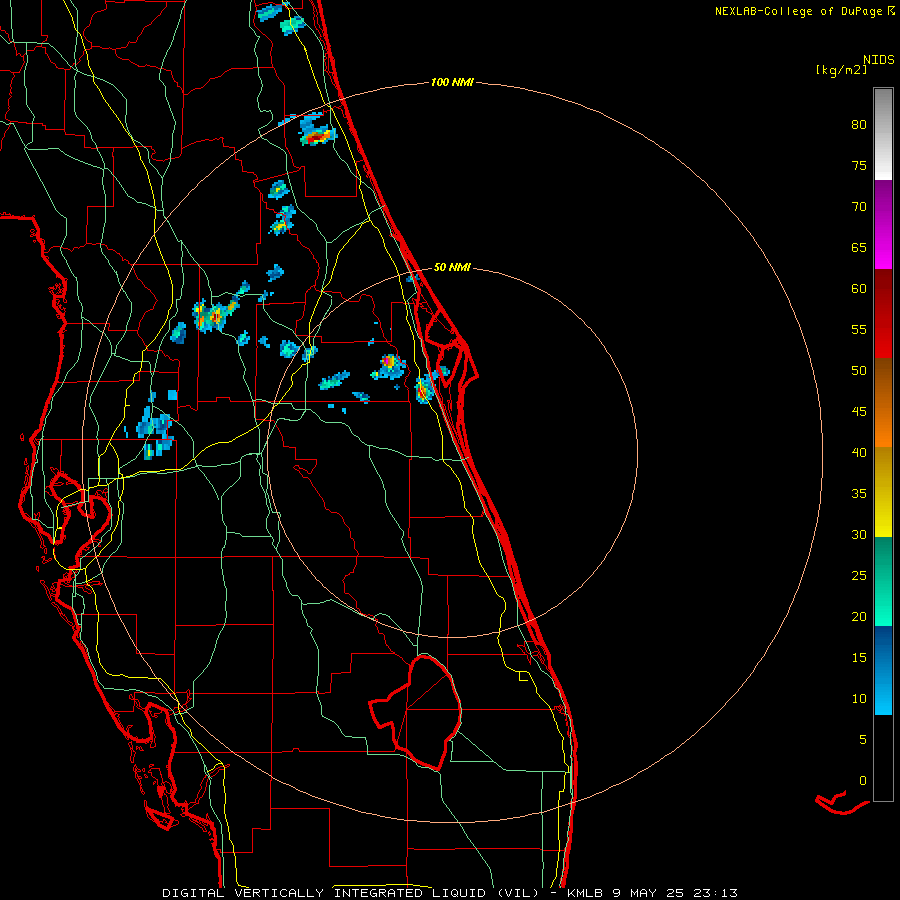Click the scale value 70
900x900 pixels.
859,207
